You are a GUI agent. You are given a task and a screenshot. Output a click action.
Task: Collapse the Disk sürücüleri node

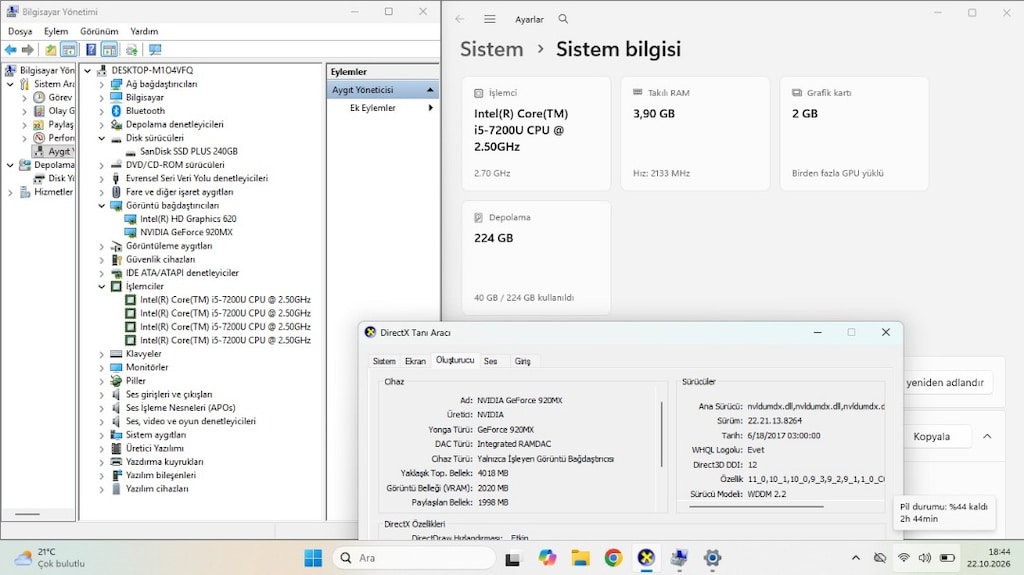101,138
